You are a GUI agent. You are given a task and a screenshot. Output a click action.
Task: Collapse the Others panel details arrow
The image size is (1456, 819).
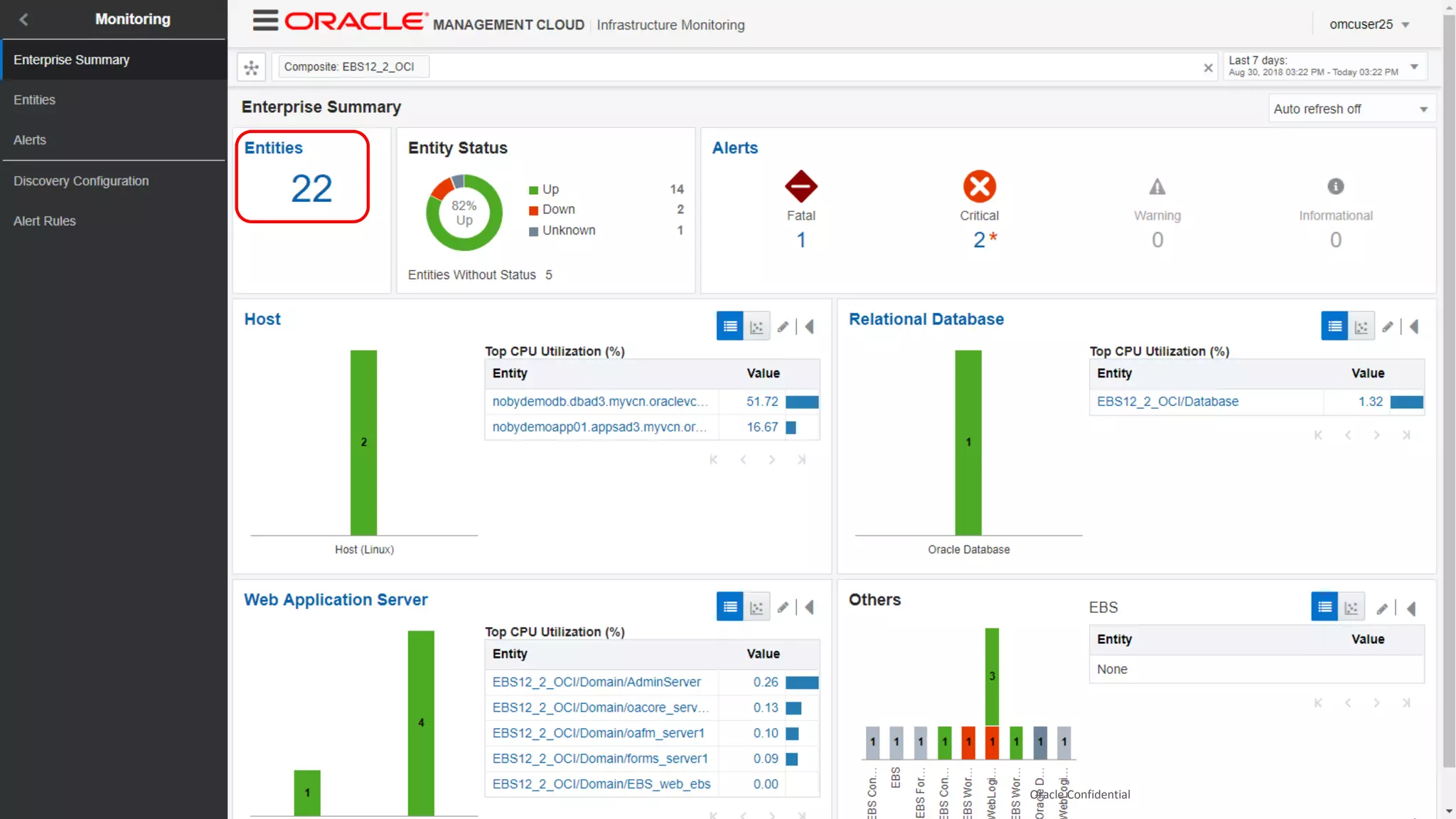[1411, 609]
